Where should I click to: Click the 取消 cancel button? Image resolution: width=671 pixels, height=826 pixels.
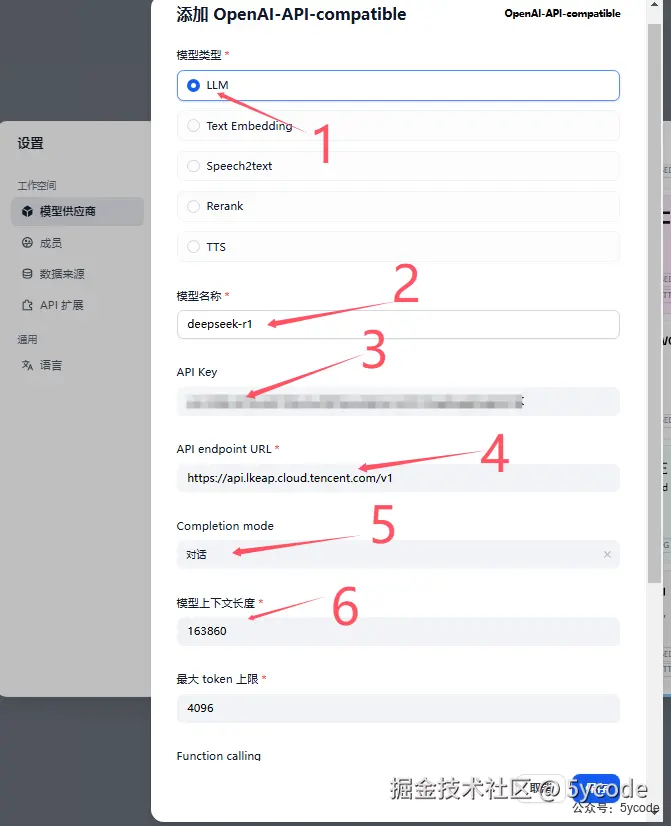coord(541,788)
